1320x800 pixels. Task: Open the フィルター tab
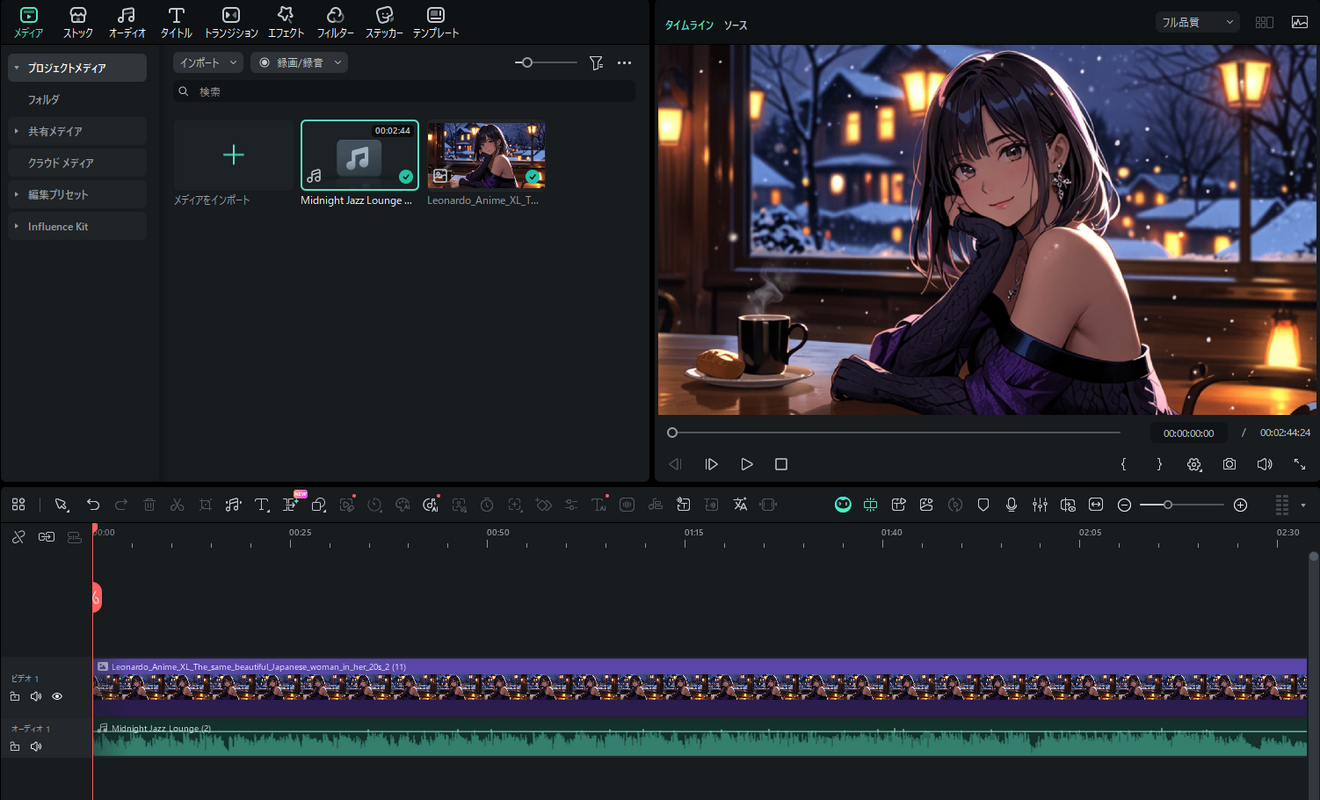pos(336,22)
